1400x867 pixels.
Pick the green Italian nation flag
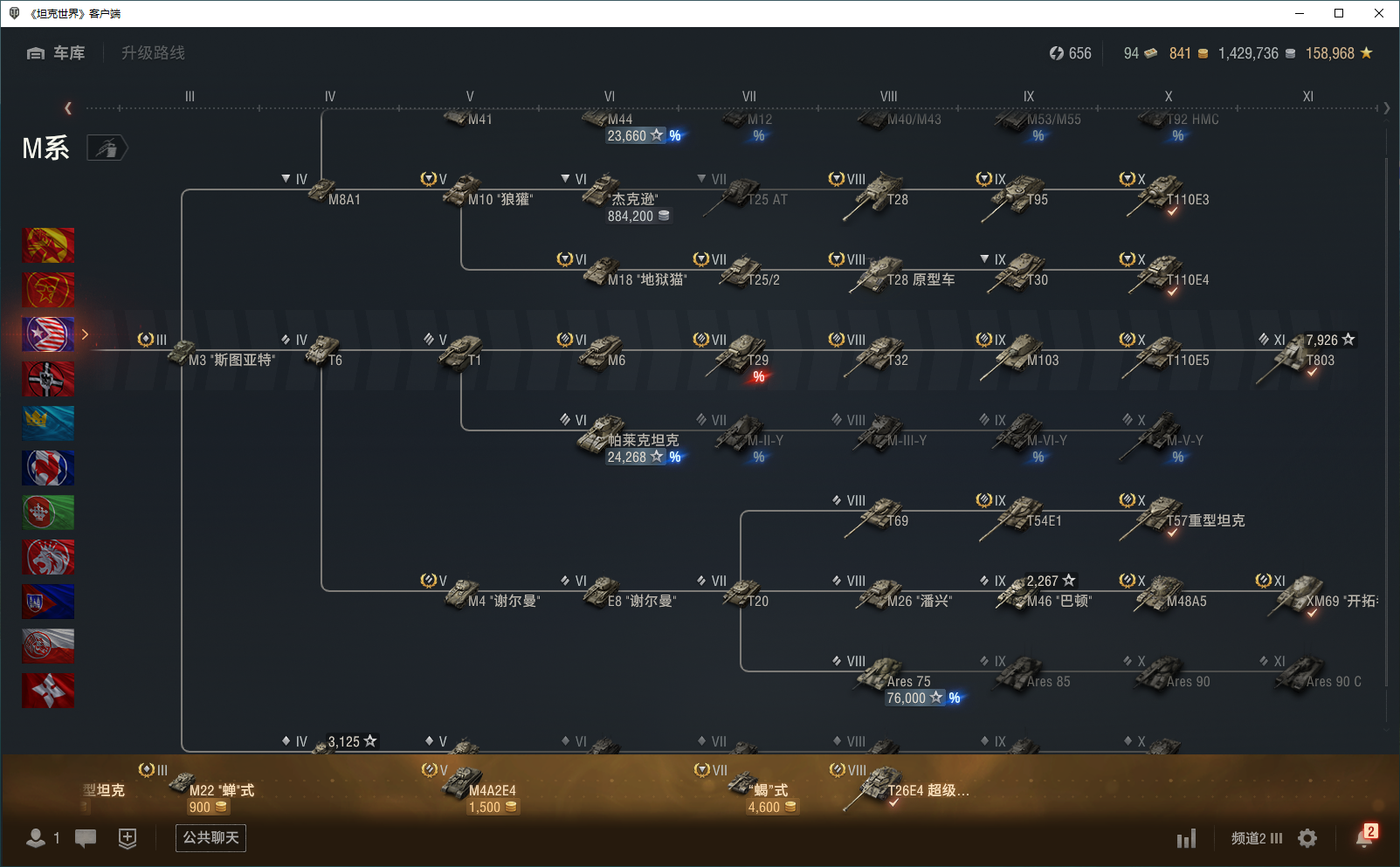tap(48, 513)
